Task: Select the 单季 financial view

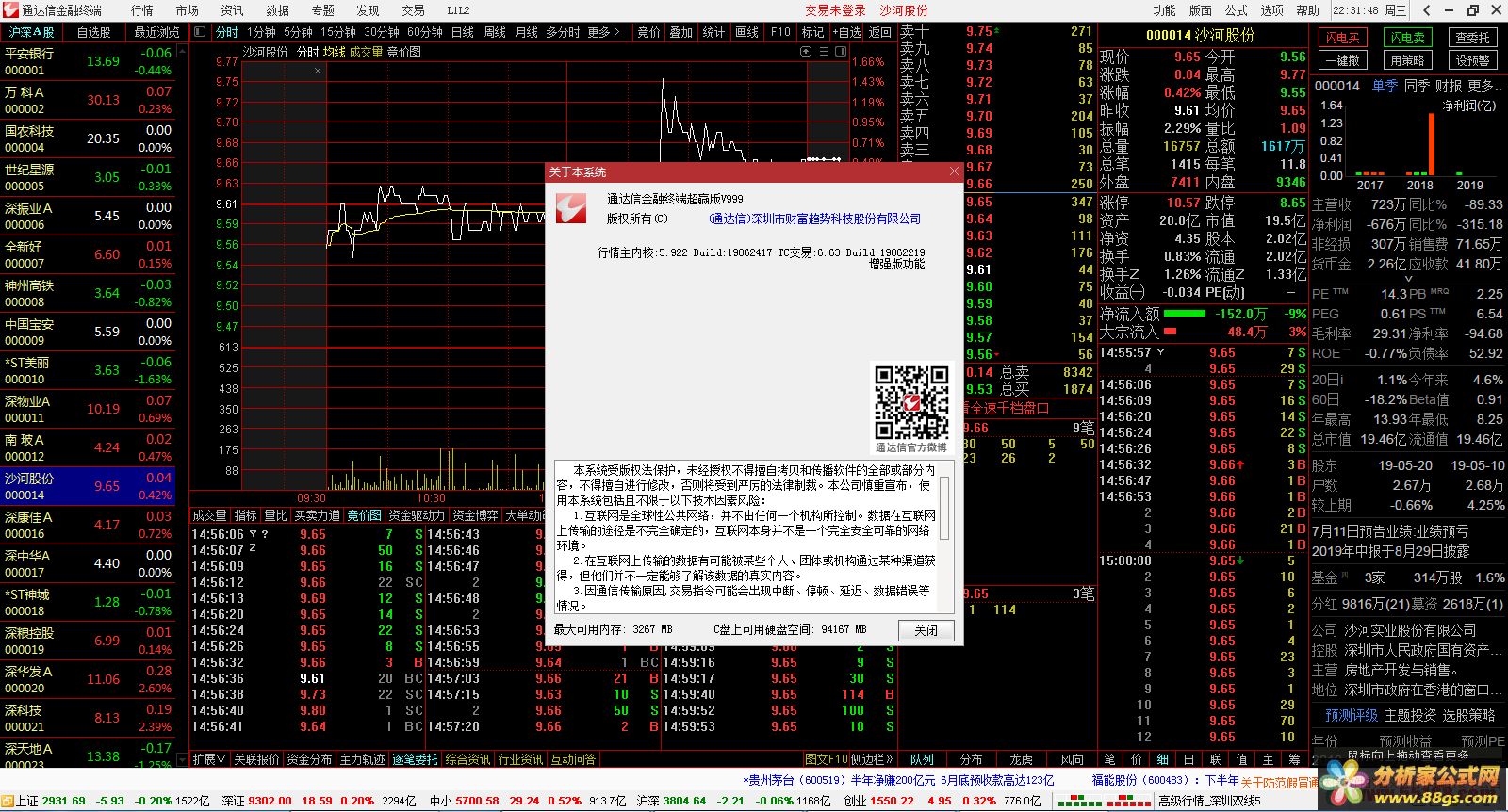Action: pos(1385,86)
